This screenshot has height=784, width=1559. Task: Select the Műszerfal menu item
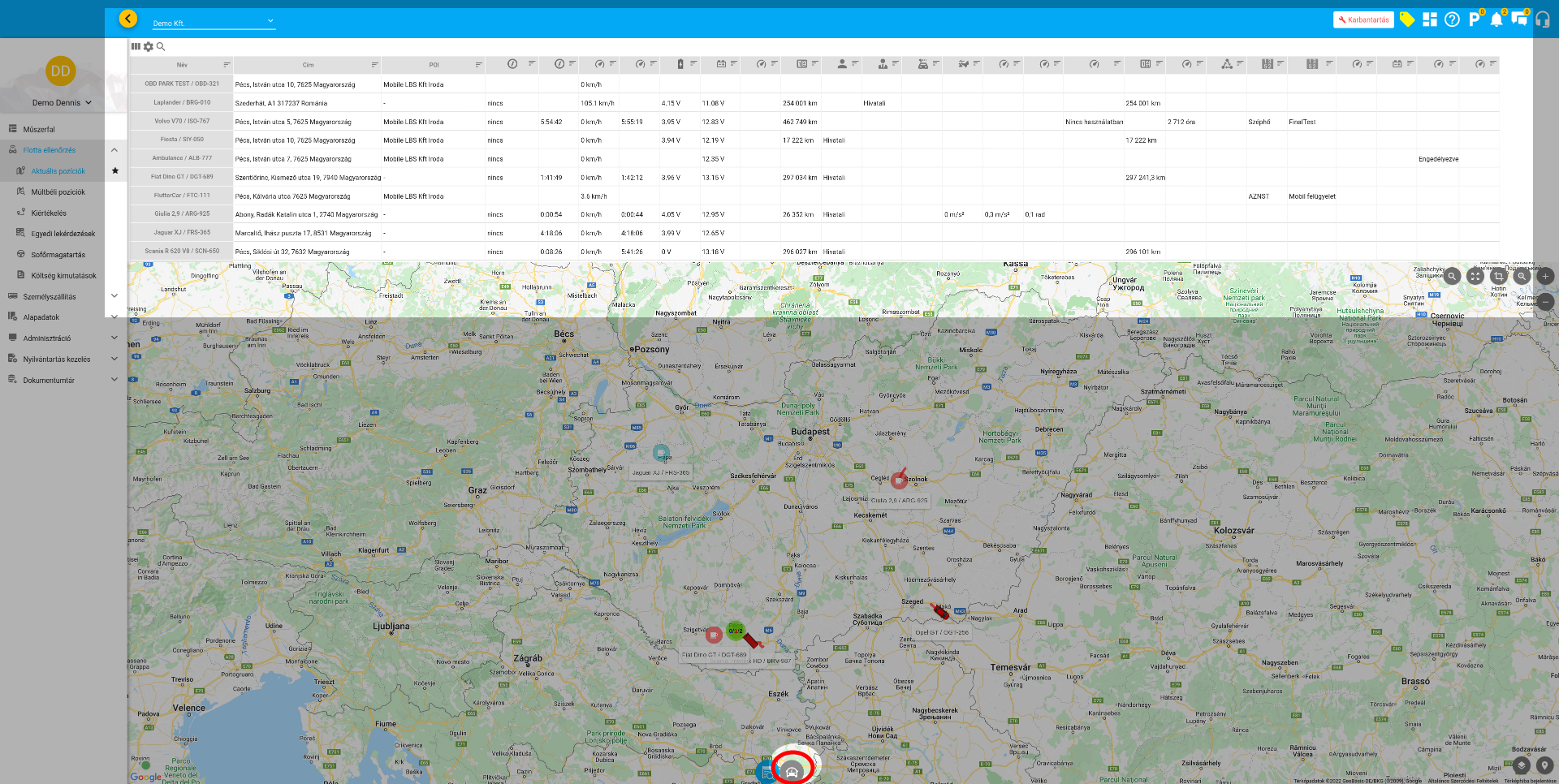39,129
